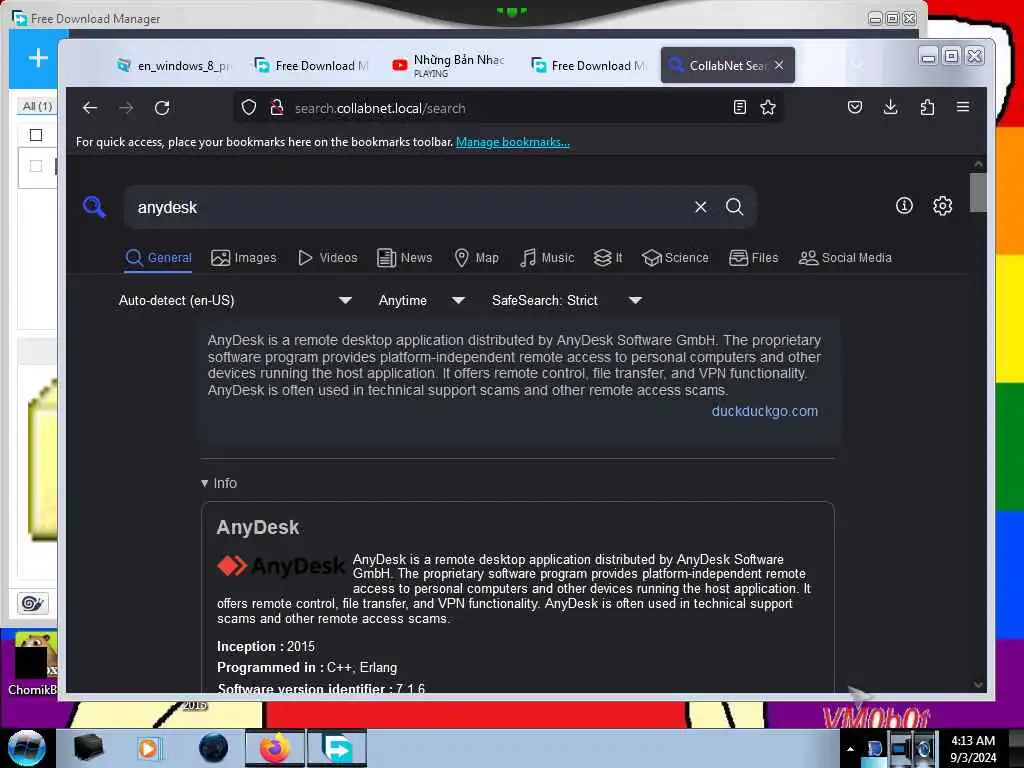Image resolution: width=1024 pixels, height=768 pixels.
Task: Open the language Auto-detect dropdown
Action: coord(235,300)
